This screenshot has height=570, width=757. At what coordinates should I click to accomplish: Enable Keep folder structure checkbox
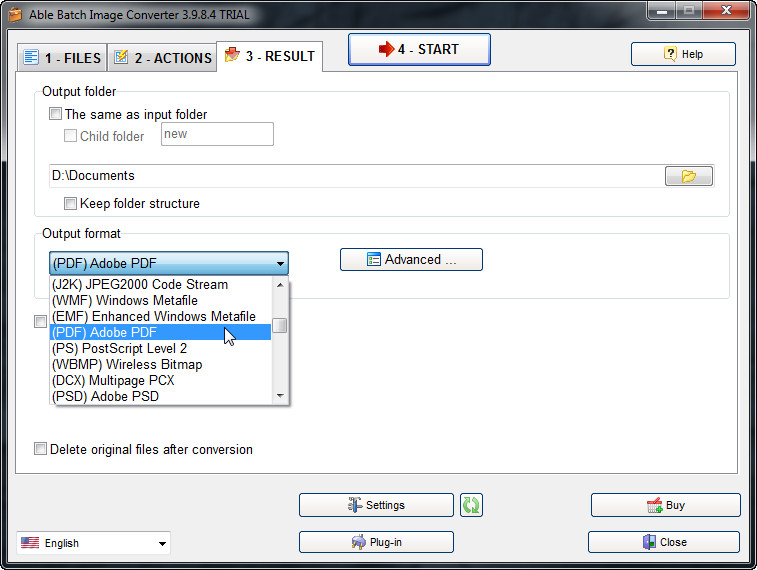70,203
